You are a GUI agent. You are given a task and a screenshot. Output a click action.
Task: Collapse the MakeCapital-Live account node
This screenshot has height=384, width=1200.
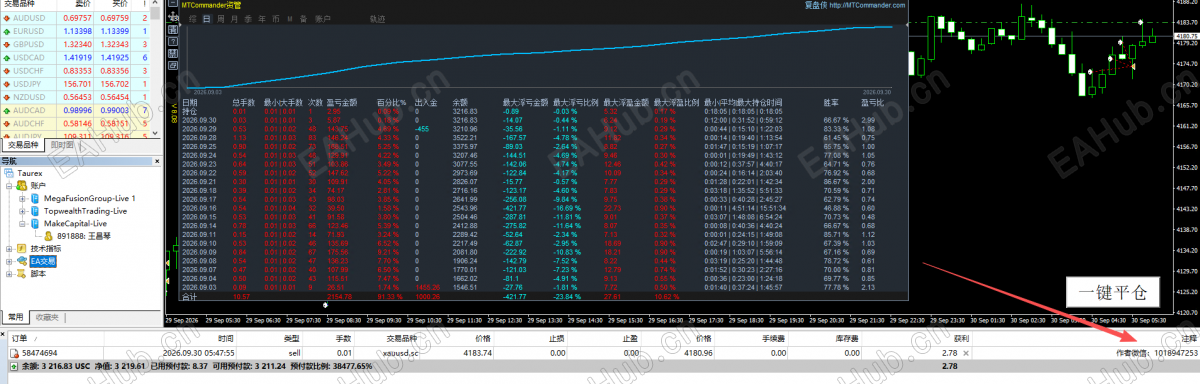pyautogui.click(x=22, y=224)
